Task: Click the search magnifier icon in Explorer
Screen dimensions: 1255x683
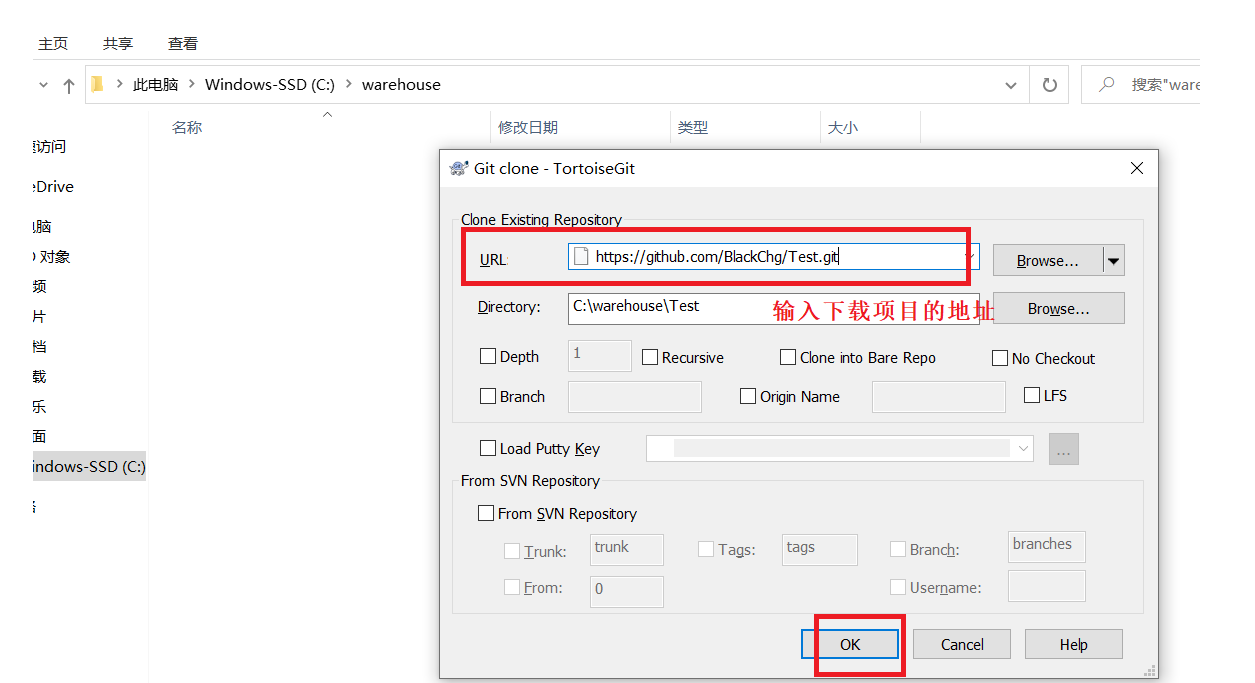Action: point(1107,85)
